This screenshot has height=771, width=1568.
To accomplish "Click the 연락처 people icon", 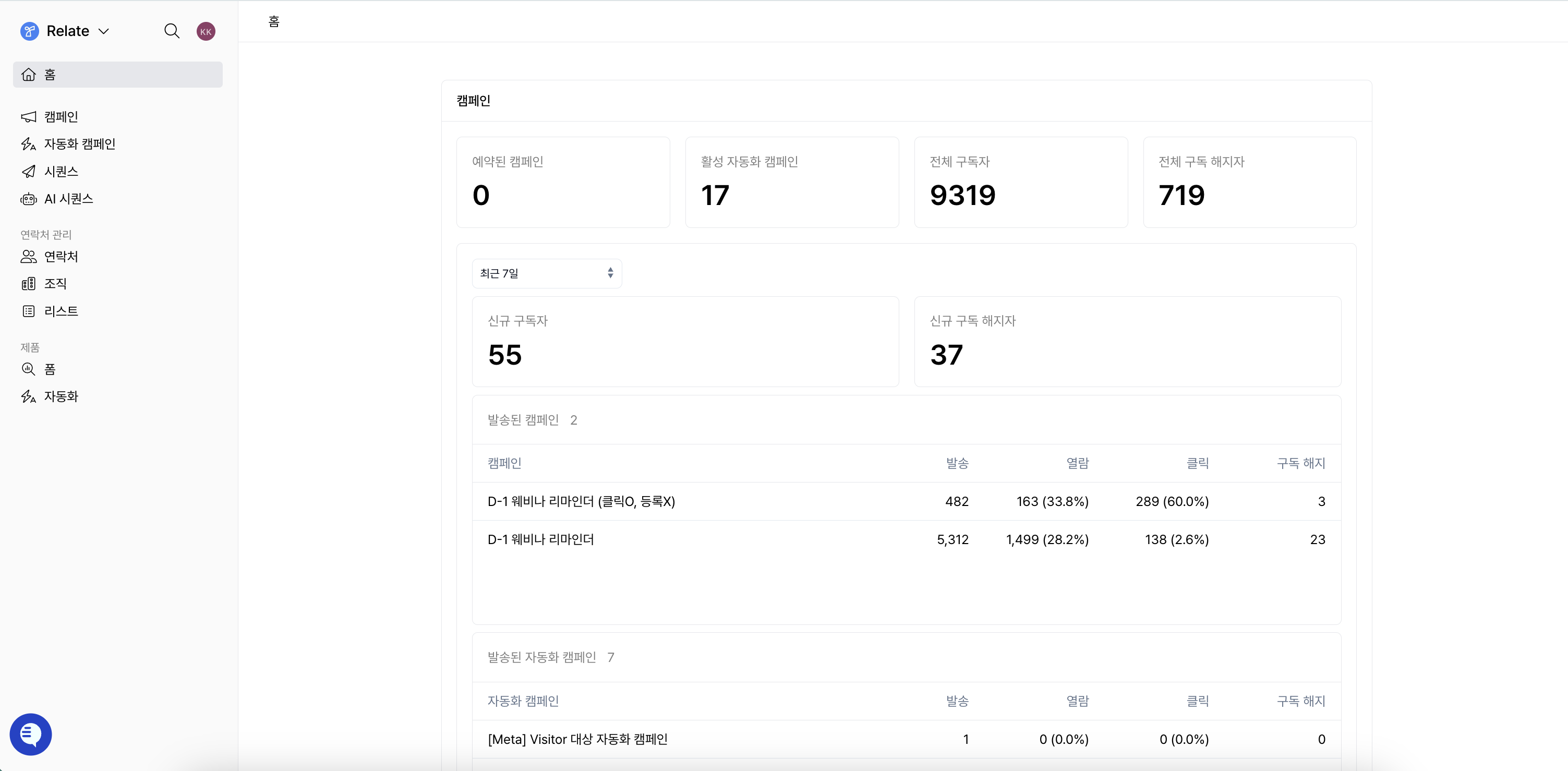I will pyautogui.click(x=29, y=257).
